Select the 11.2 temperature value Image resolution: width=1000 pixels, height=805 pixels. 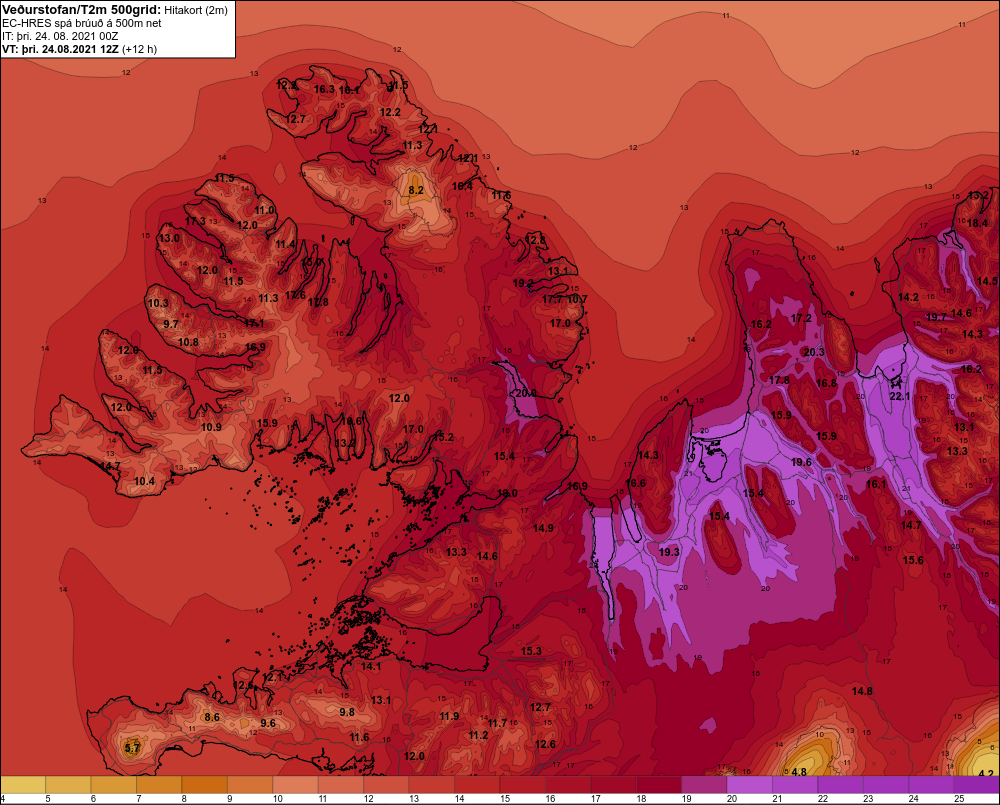point(478,735)
